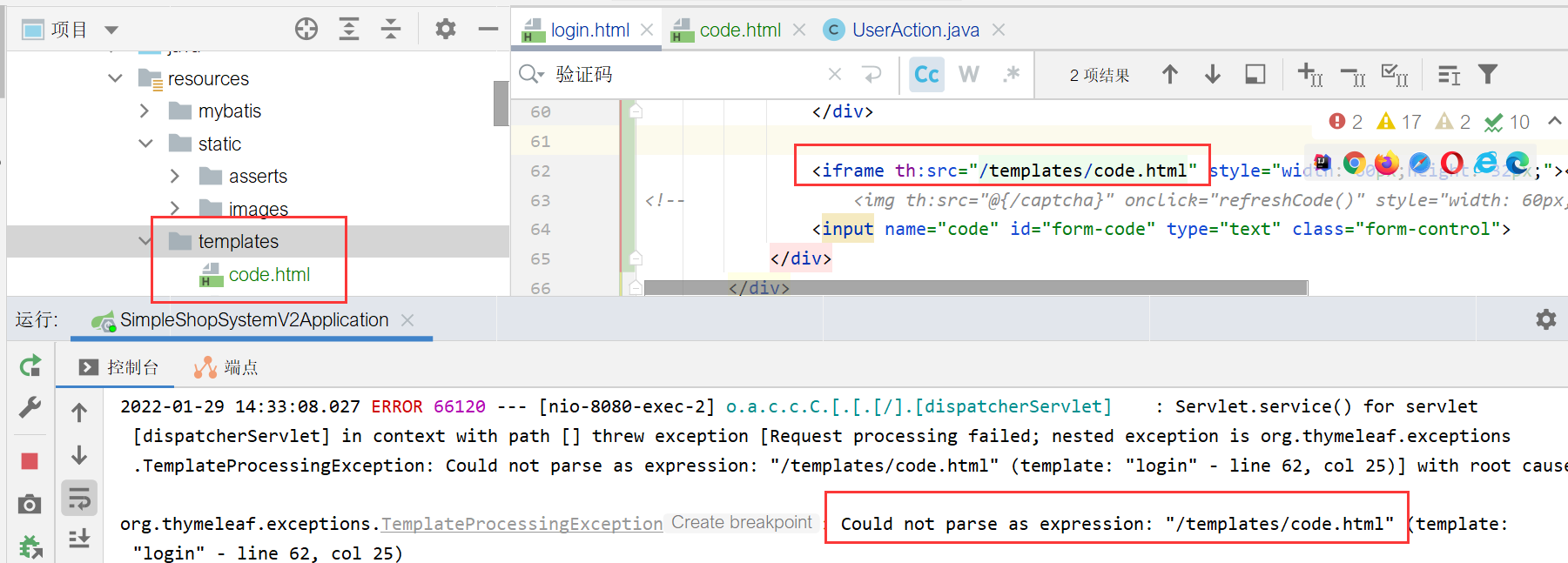Go to next search occurrence arrow

[x=1213, y=75]
